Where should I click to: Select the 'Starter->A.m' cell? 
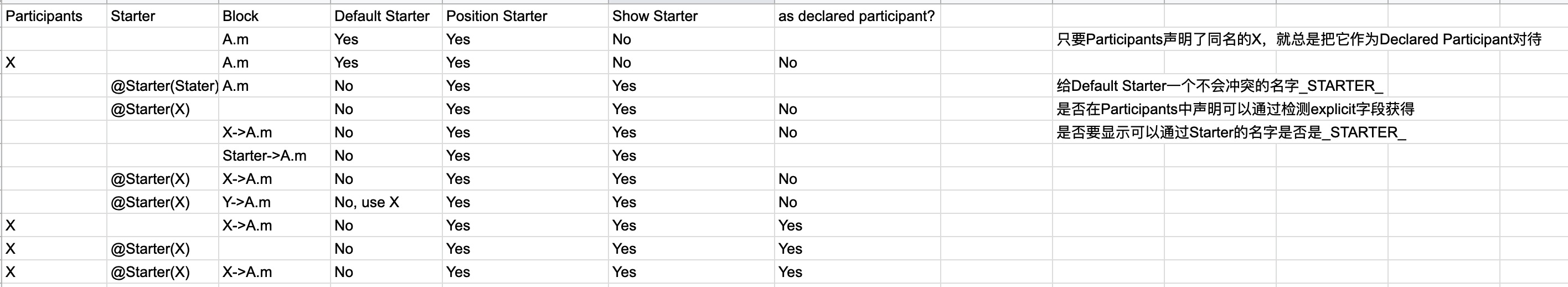(x=264, y=156)
